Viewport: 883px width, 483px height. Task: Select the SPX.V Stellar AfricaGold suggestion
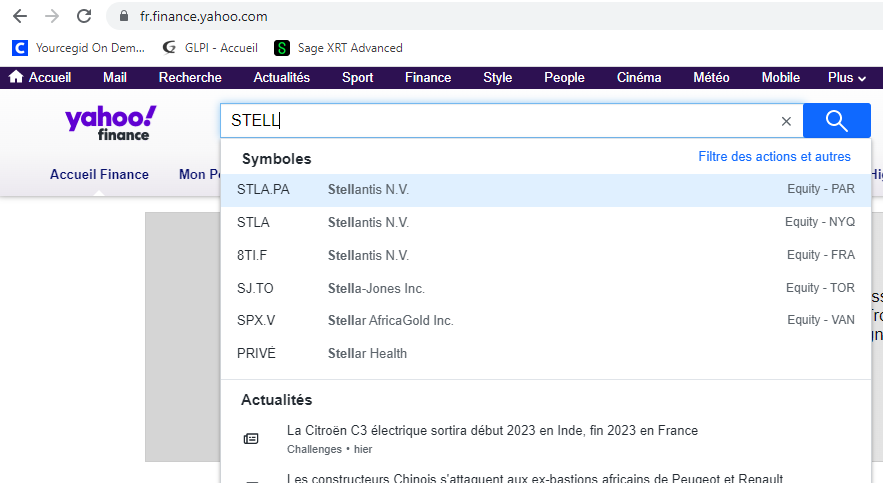[x=546, y=320]
